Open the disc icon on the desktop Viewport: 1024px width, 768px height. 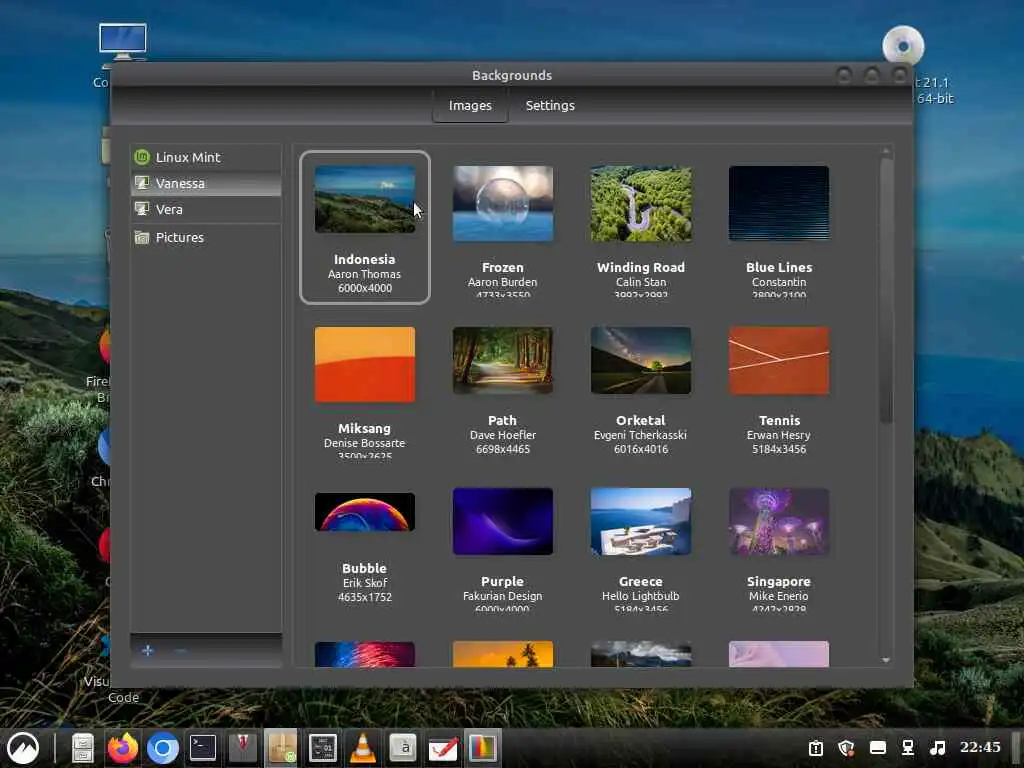click(x=903, y=46)
